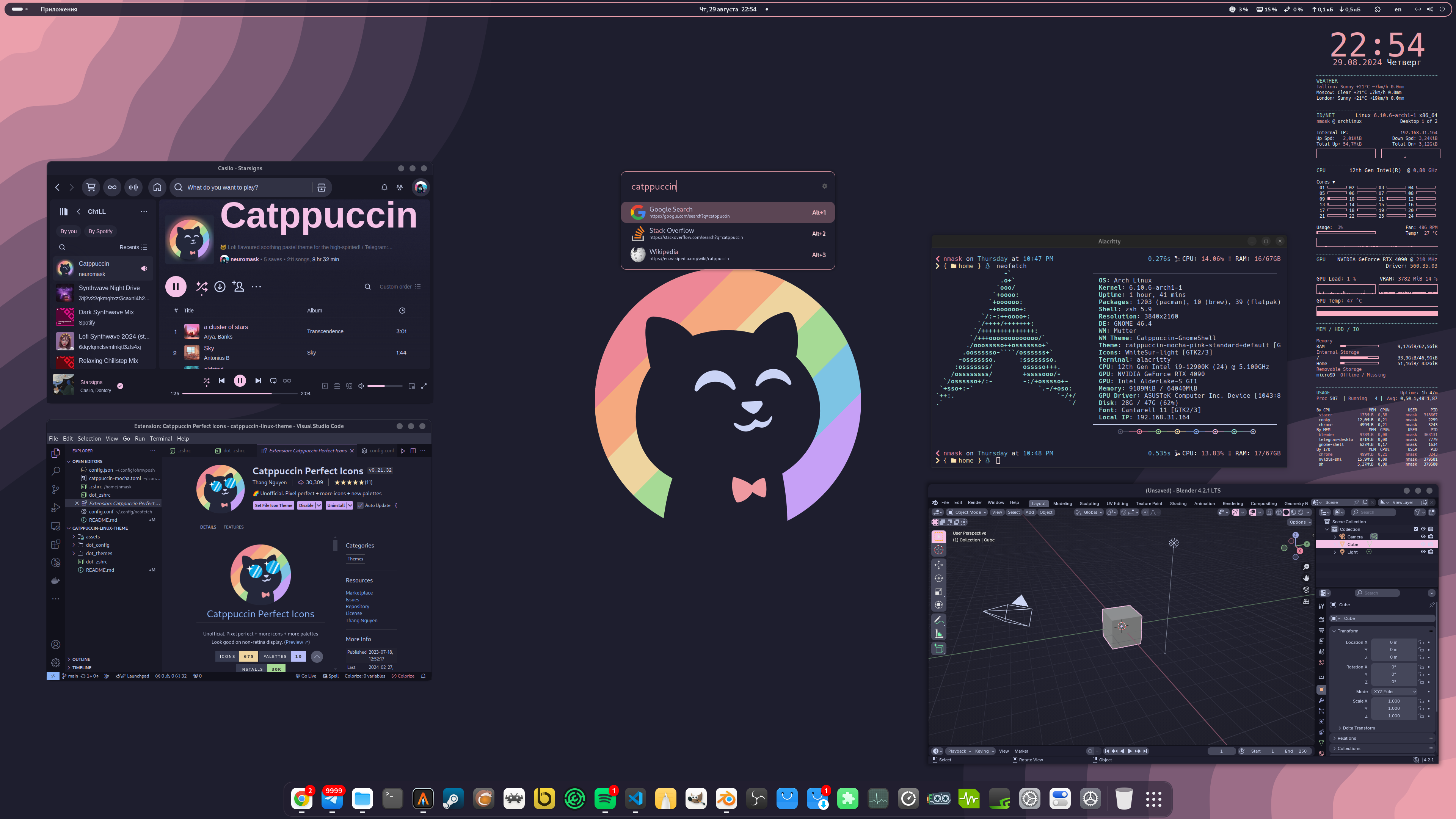Open notifications bell in VS Code status bar

coord(423,676)
